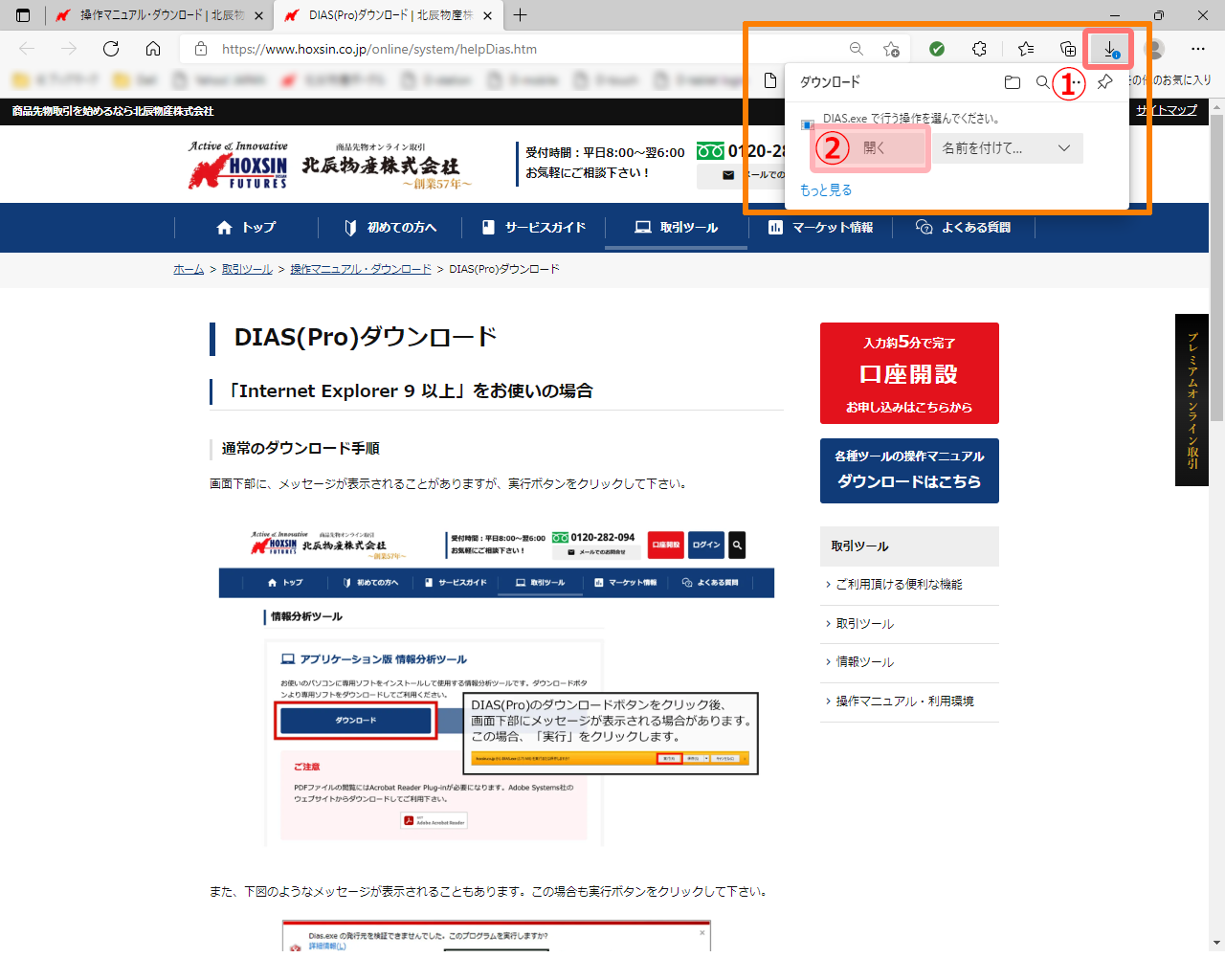The height and width of the screenshot is (980, 1225).
Task: Click the zoom-out magnifier in address bar
Action: [857, 49]
